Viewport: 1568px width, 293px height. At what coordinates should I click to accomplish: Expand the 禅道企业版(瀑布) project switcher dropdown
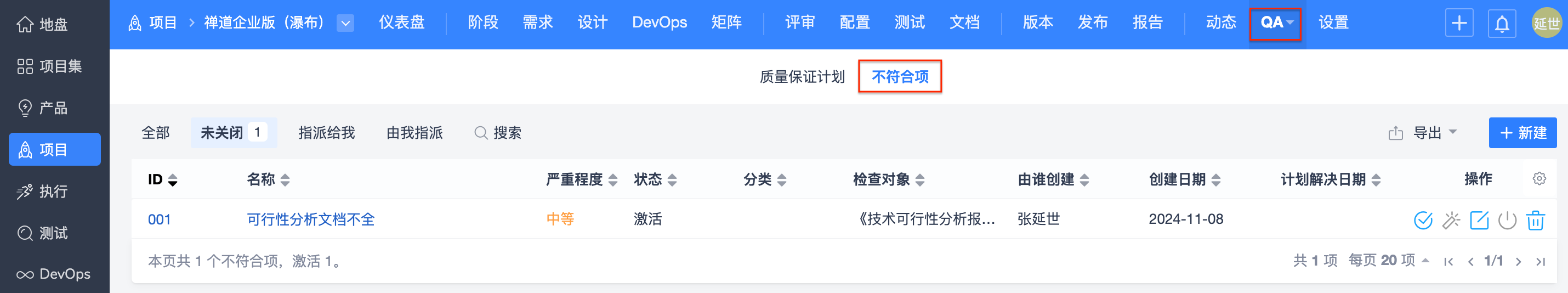tap(345, 23)
